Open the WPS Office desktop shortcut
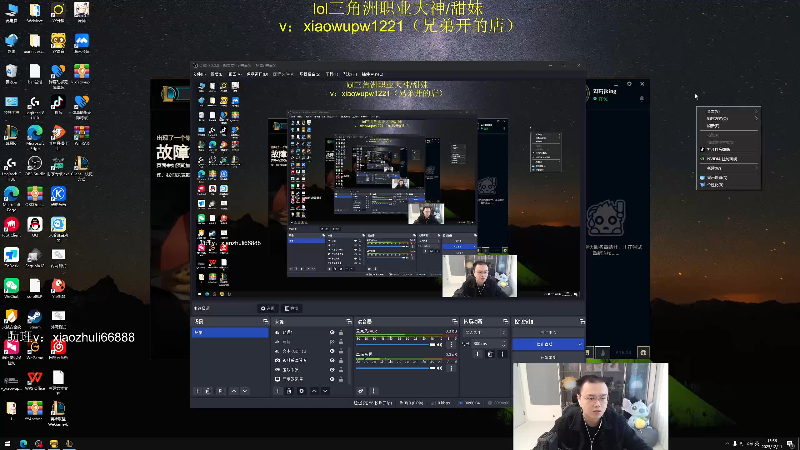Screen dimensions: 800x450 pyautogui.click(x=34, y=380)
